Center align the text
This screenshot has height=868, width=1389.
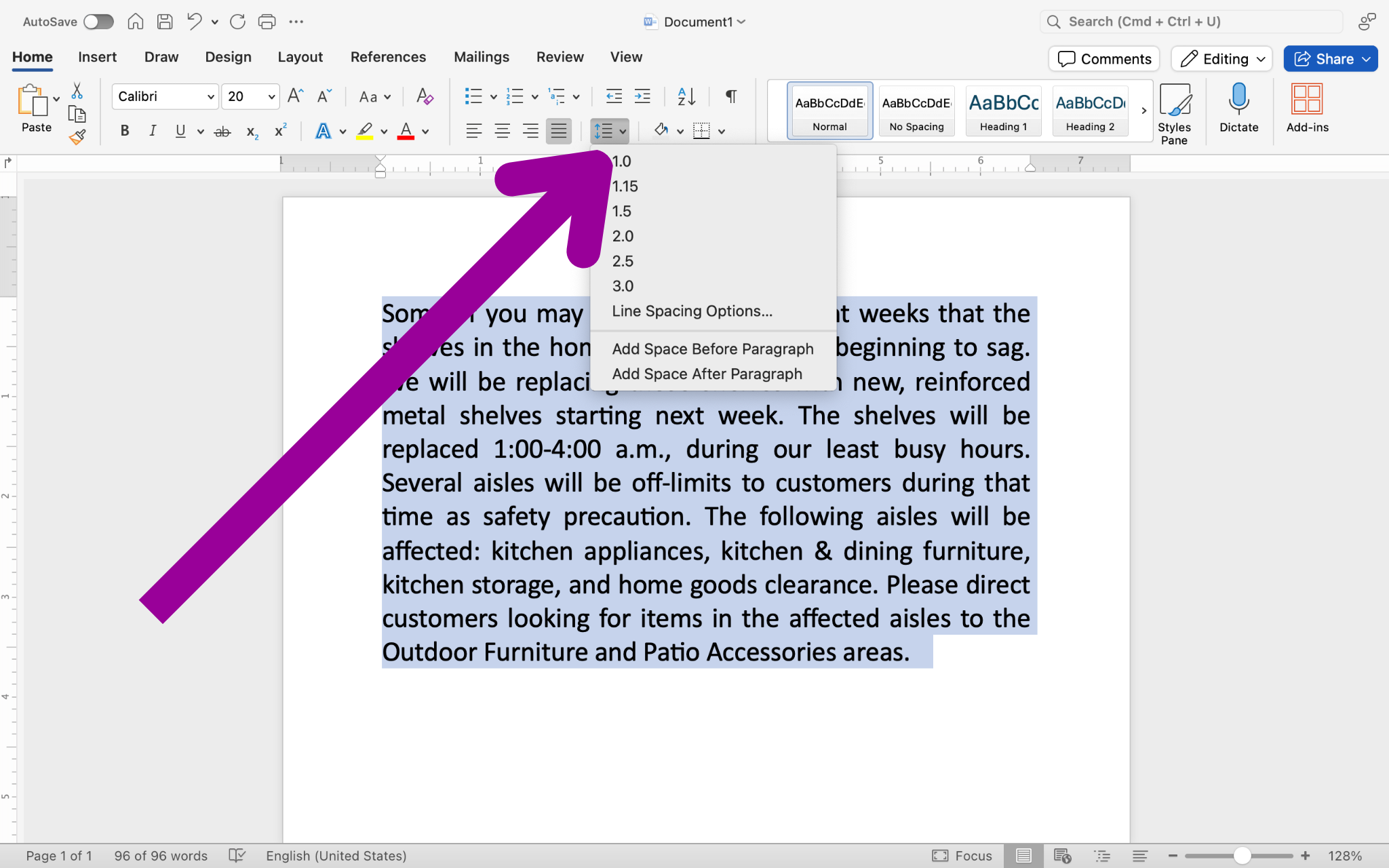coord(503,131)
